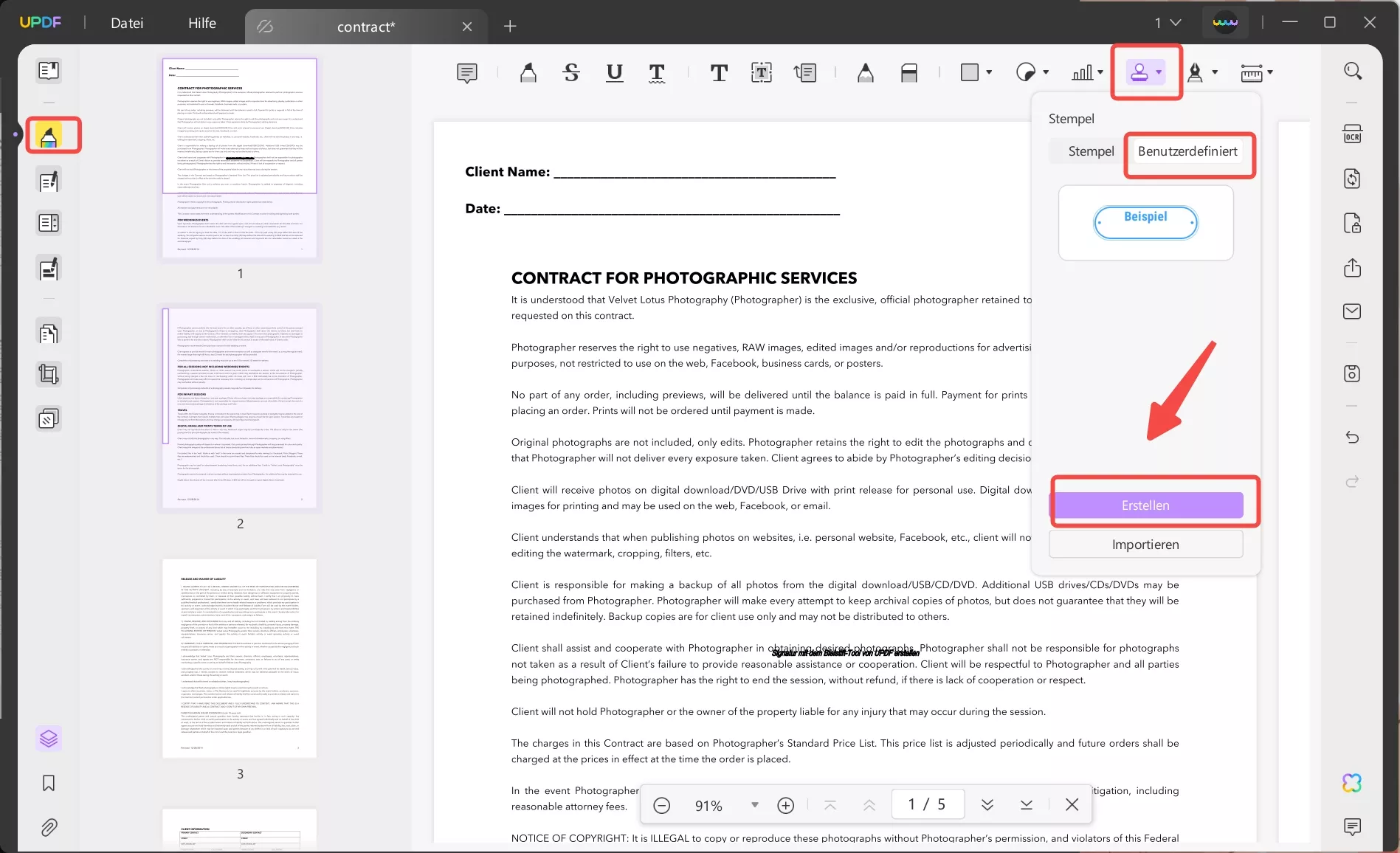Viewport: 1400px width, 853px height.
Task: Click the Importieren button
Action: [x=1146, y=545]
